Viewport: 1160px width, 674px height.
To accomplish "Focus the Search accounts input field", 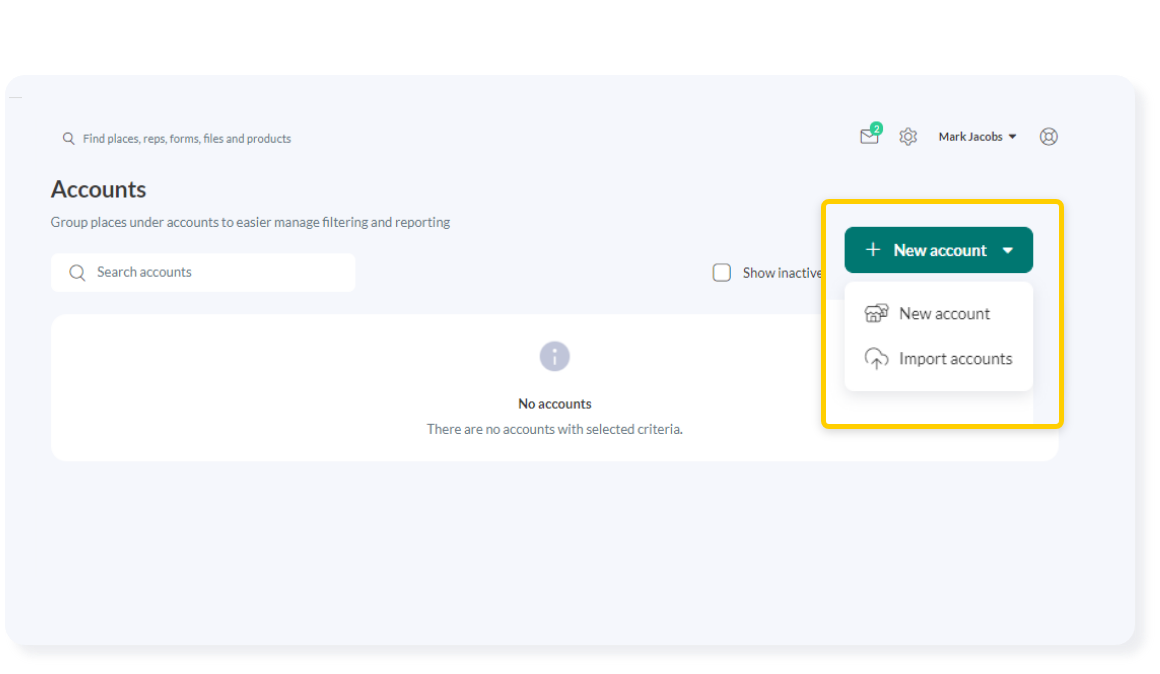I will point(203,272).
